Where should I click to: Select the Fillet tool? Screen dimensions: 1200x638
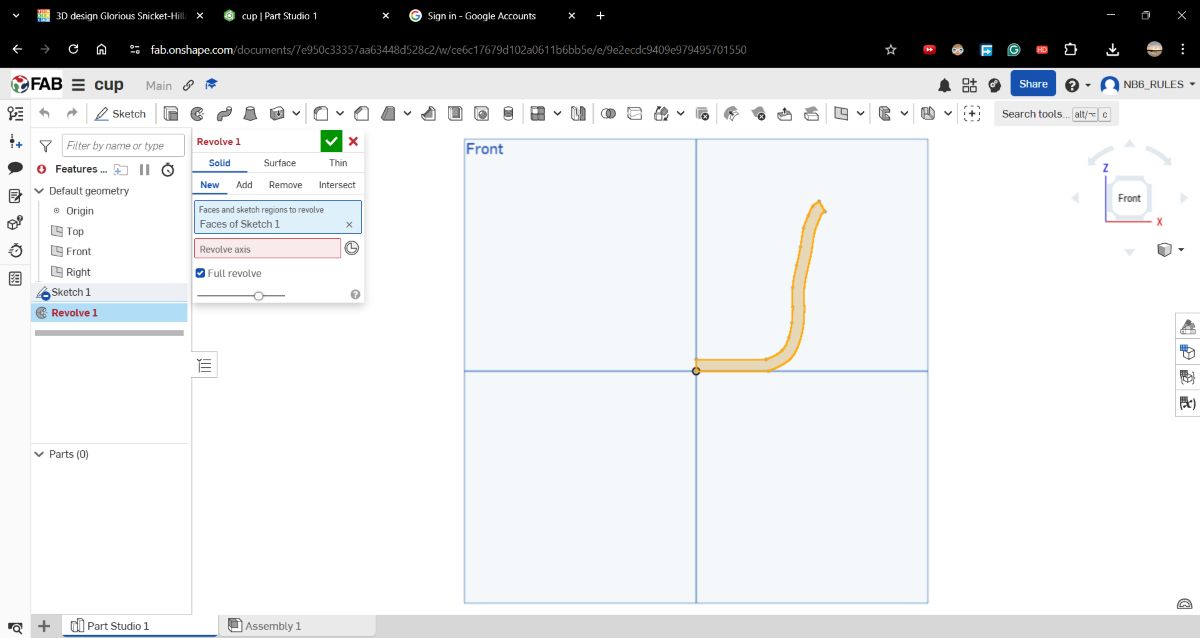322,113
